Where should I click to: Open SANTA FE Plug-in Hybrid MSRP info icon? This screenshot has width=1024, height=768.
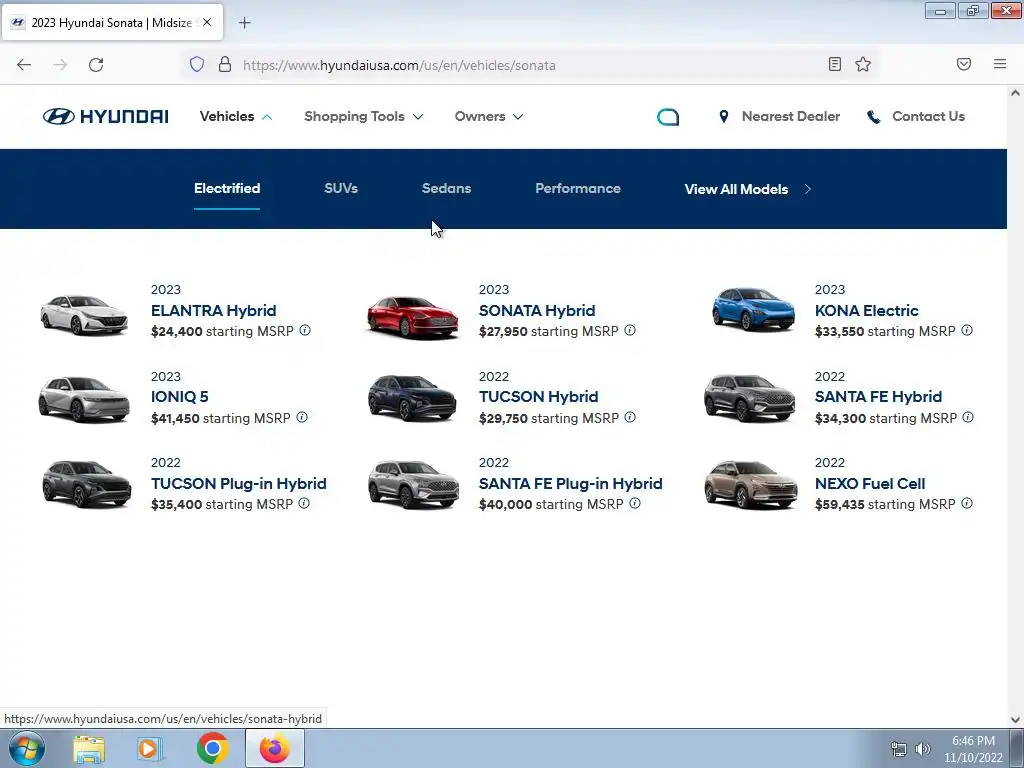click(x=635, y=504)
